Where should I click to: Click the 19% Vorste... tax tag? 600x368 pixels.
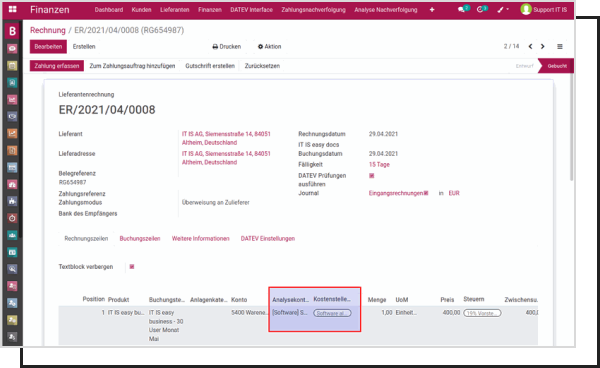pos(482,313)
